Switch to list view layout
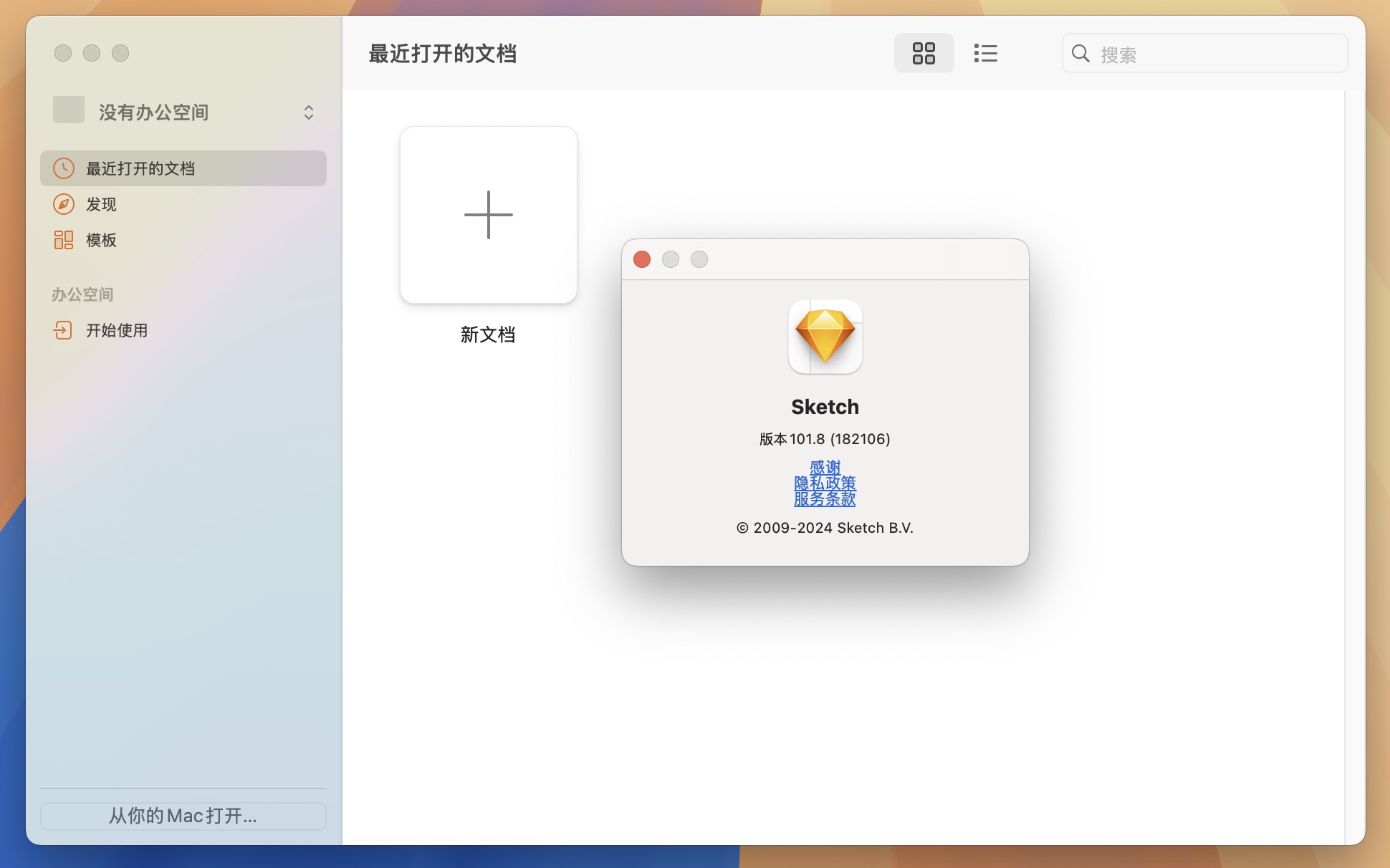Viewport: 1390px width, 868px height. [986, 53]
